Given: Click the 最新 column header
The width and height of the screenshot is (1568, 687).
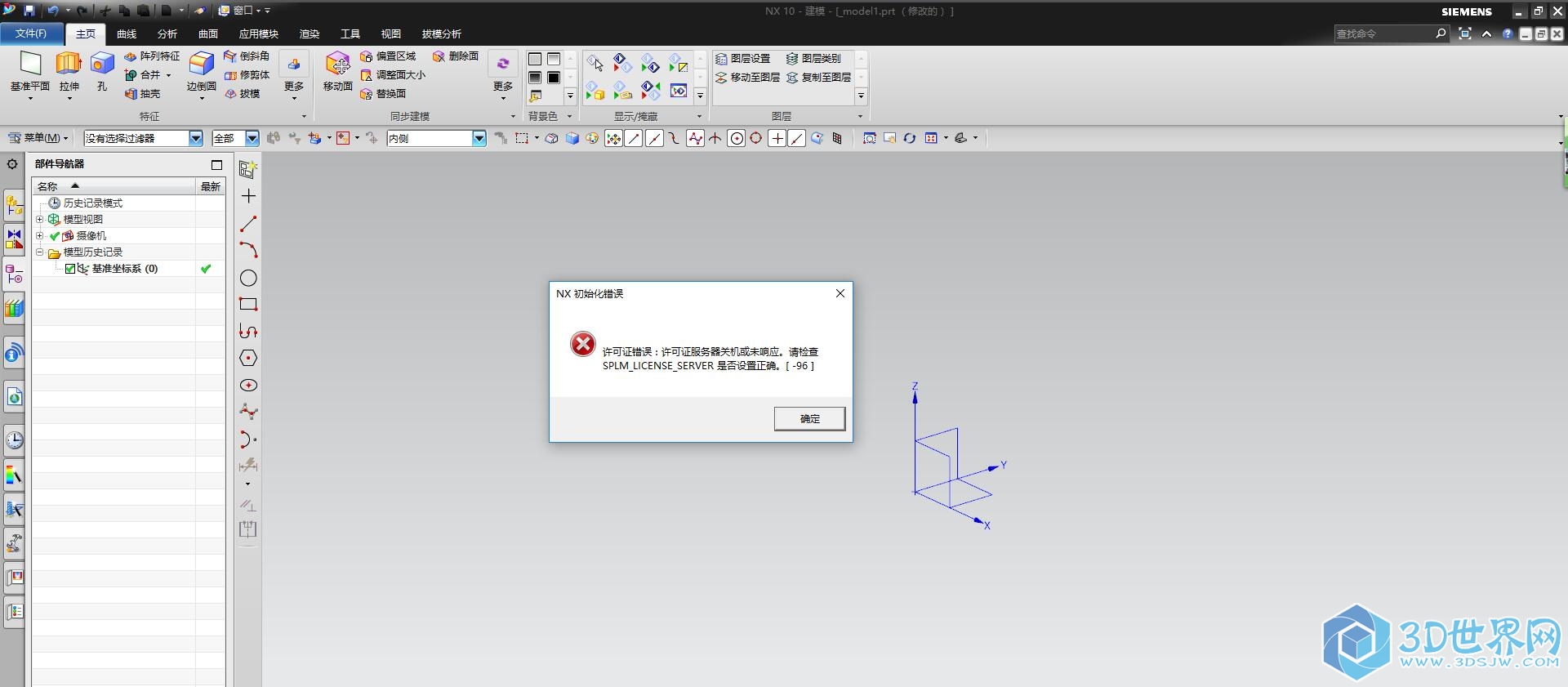Looking at the screenshot, I should (x=211, y=186).
